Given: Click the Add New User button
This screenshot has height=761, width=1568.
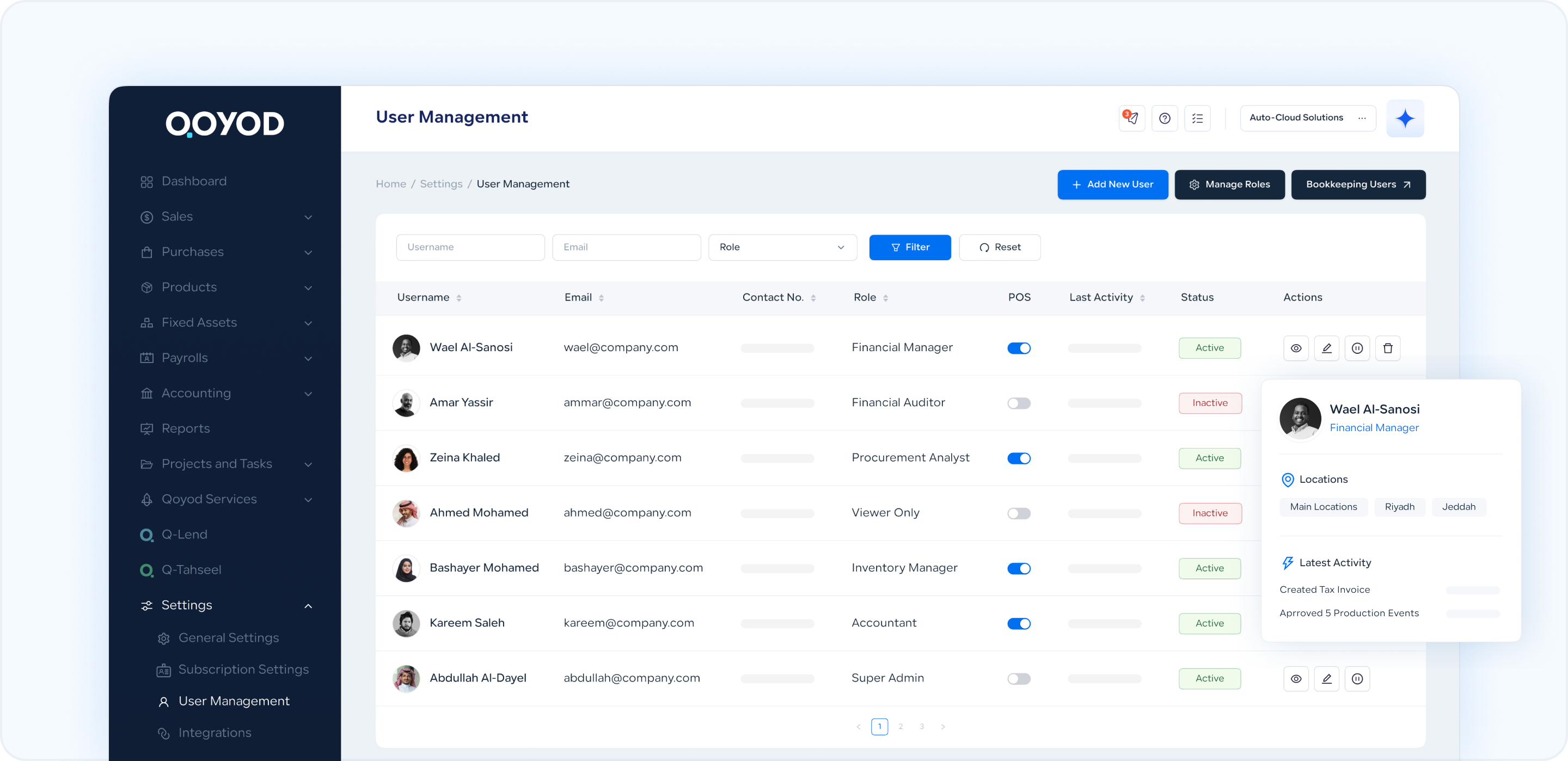Looking at the screenshot, I should click(1112, 184).
